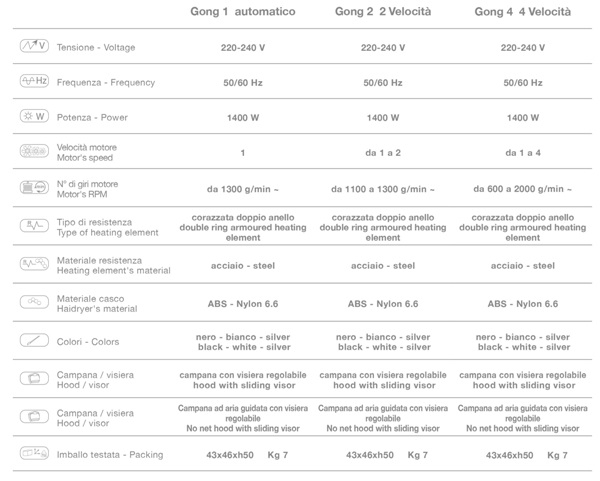Screen dimensions: 600x481
Task: Click Gong 2 ABS - Nylon 6.6 cell
Action: [x=382, y=303]
